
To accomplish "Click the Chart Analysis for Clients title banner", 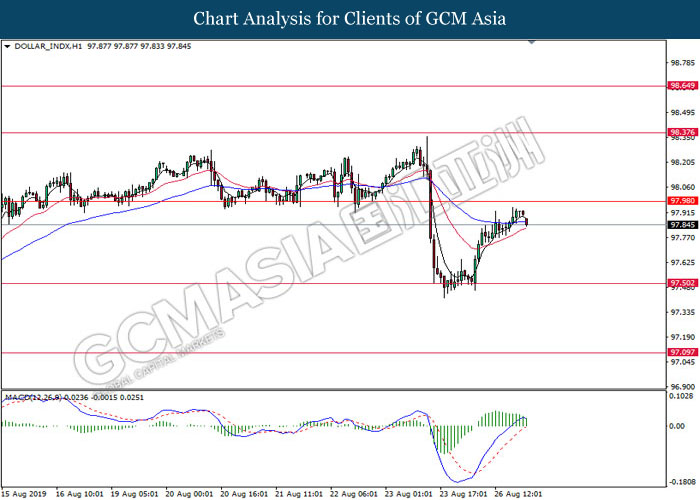I will (x=349, y=19).
